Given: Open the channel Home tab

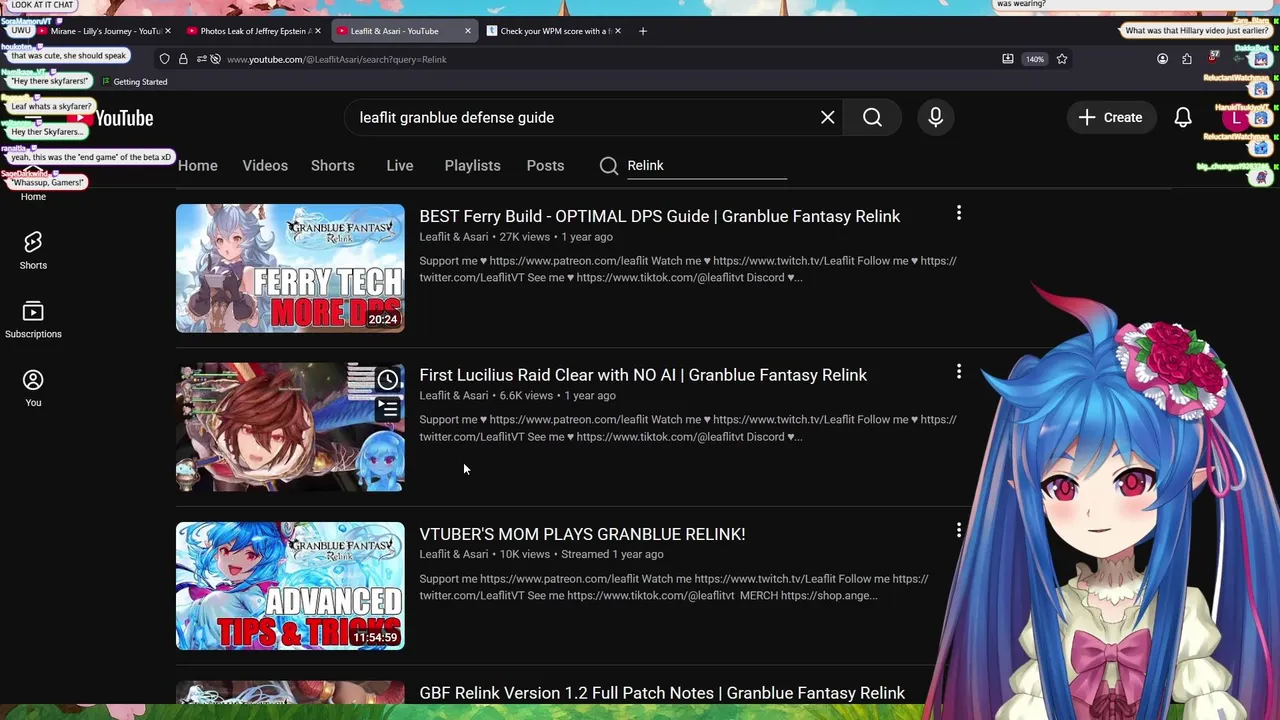Looking at the screenshot, I should [x=197, y=165].
